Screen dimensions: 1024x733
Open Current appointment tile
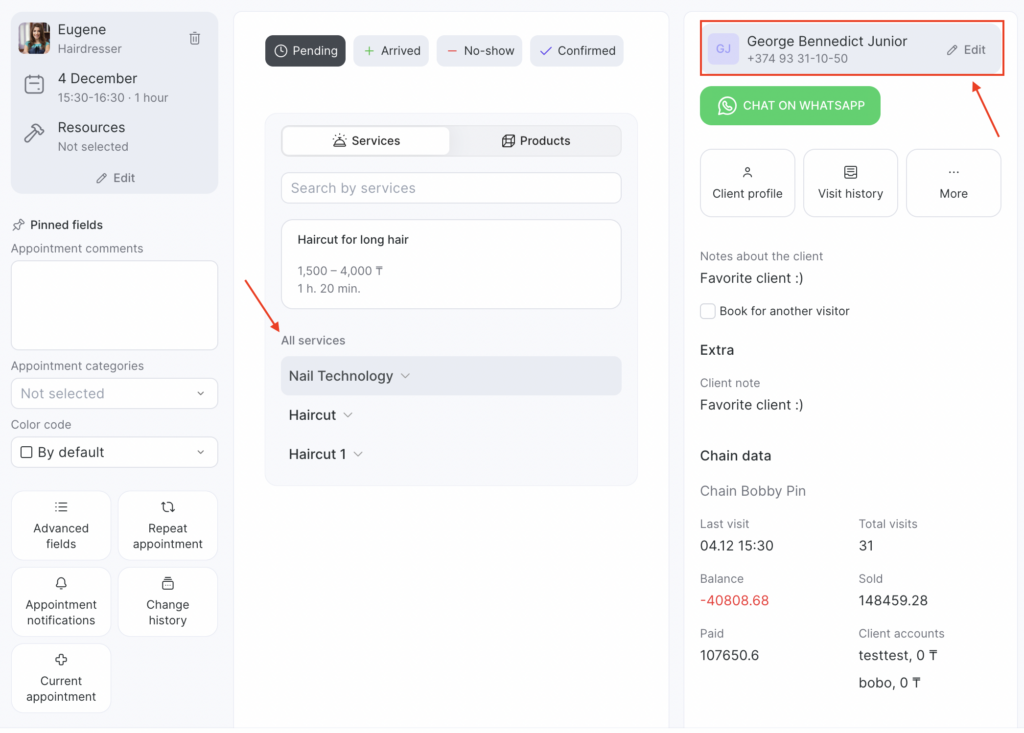coord(61,677)
